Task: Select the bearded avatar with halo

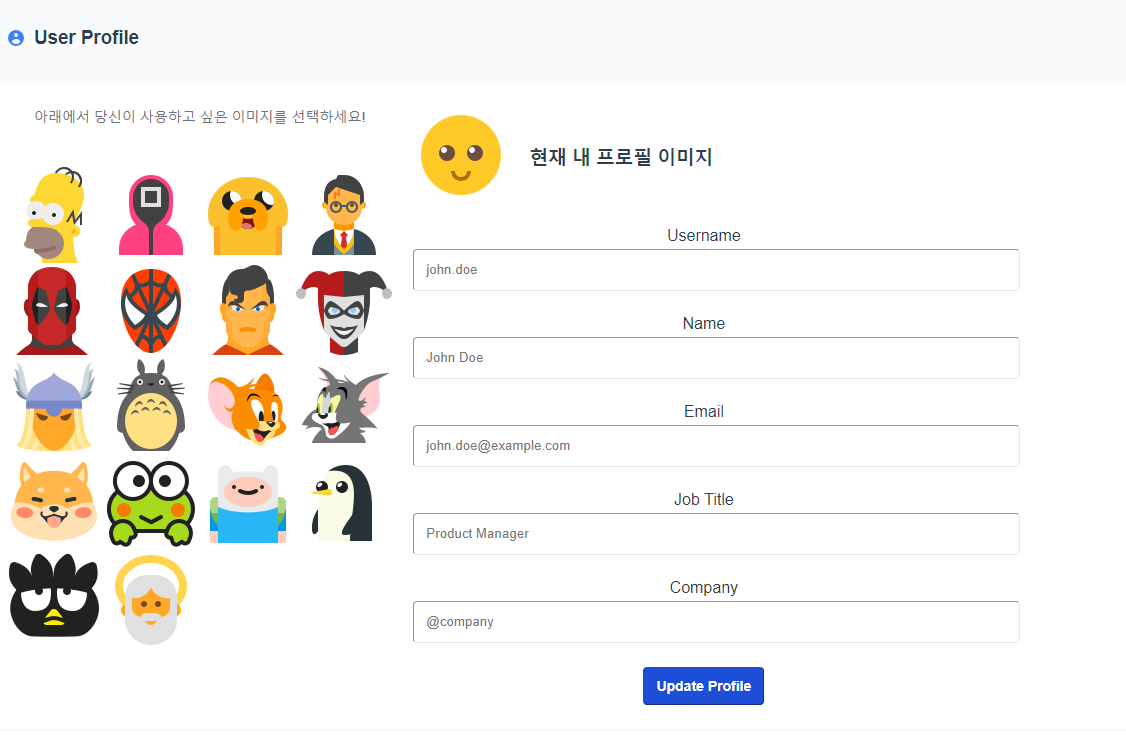Action: click(151, 599)
